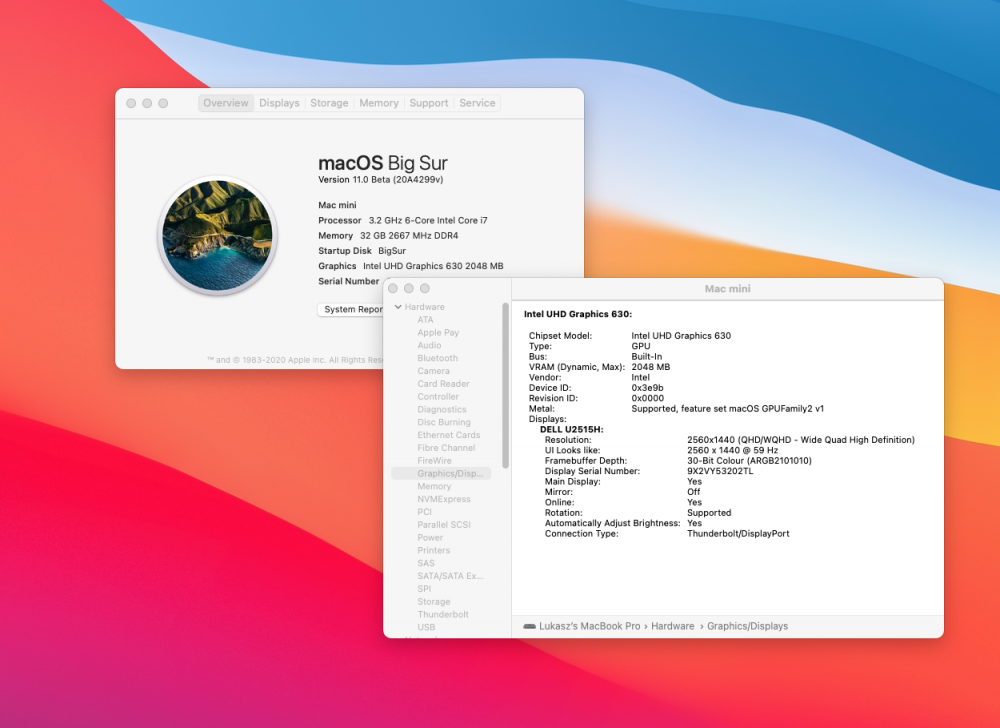Click the Mac mini title of System Report
Image resolution: width=1000 pixels, height=728 pixels.
coord(728,289)
